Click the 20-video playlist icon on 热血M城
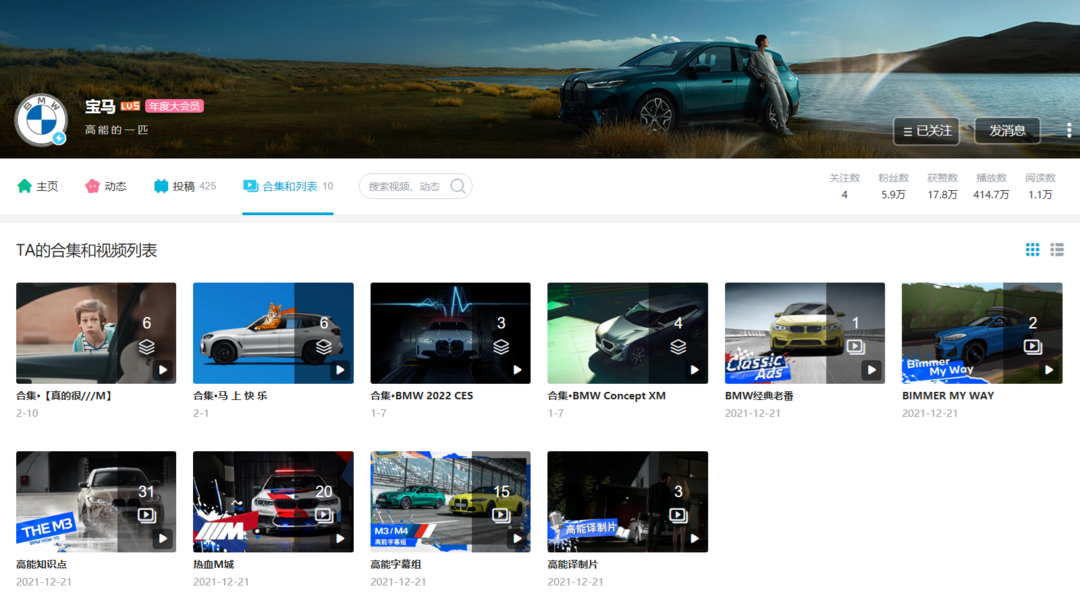The height and width of the screenshot is (603, 1080). coord(324,515)
